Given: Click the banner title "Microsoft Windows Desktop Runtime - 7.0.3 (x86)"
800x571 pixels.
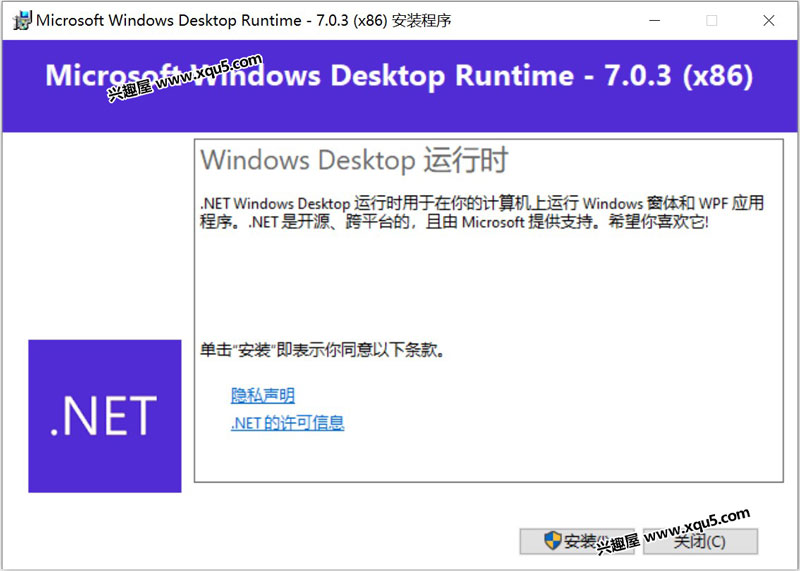Looking at the screenshot, I should pos(399,76).
